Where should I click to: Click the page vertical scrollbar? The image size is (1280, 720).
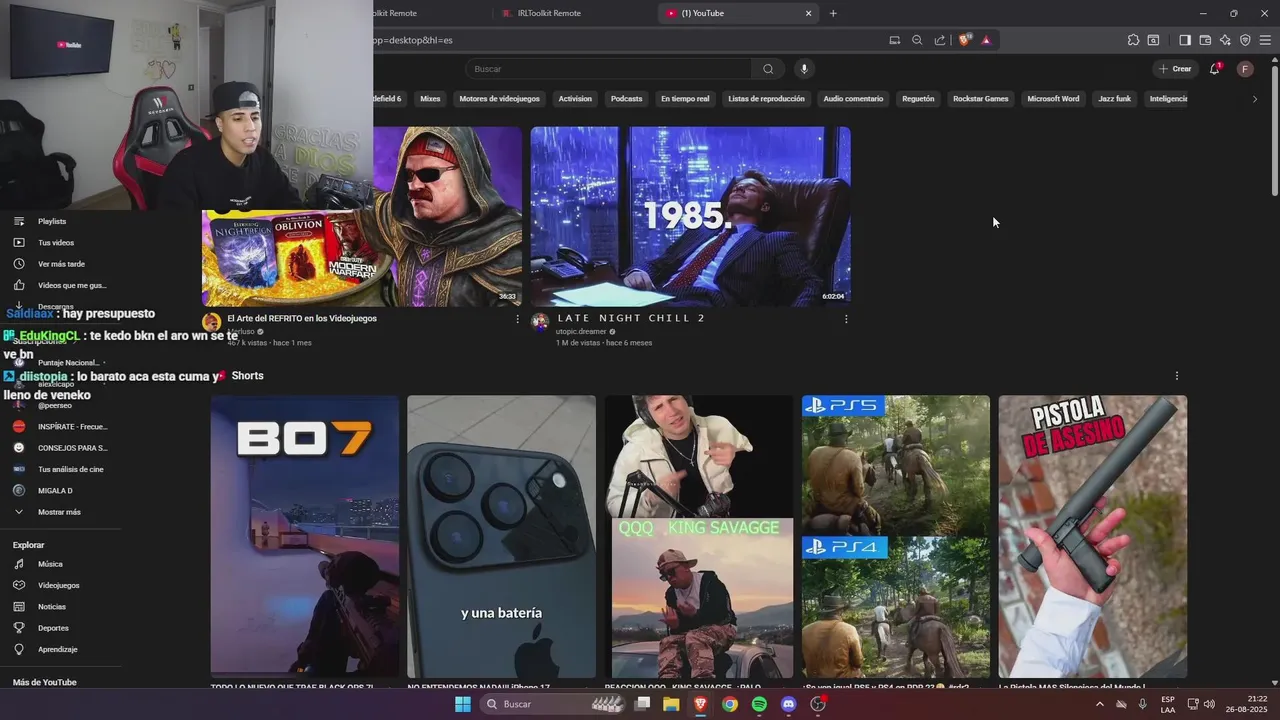point(1274,130)
